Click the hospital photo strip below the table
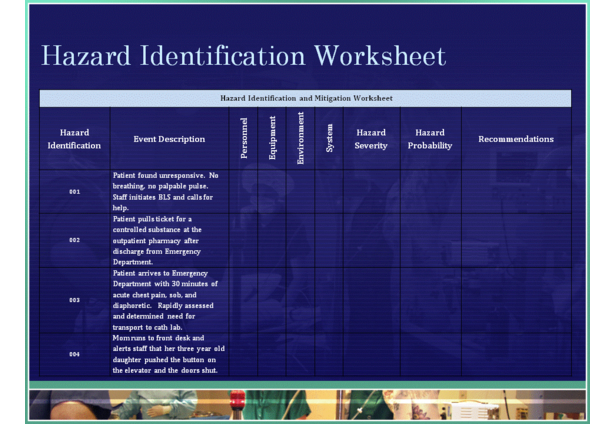 coord(308,405)
